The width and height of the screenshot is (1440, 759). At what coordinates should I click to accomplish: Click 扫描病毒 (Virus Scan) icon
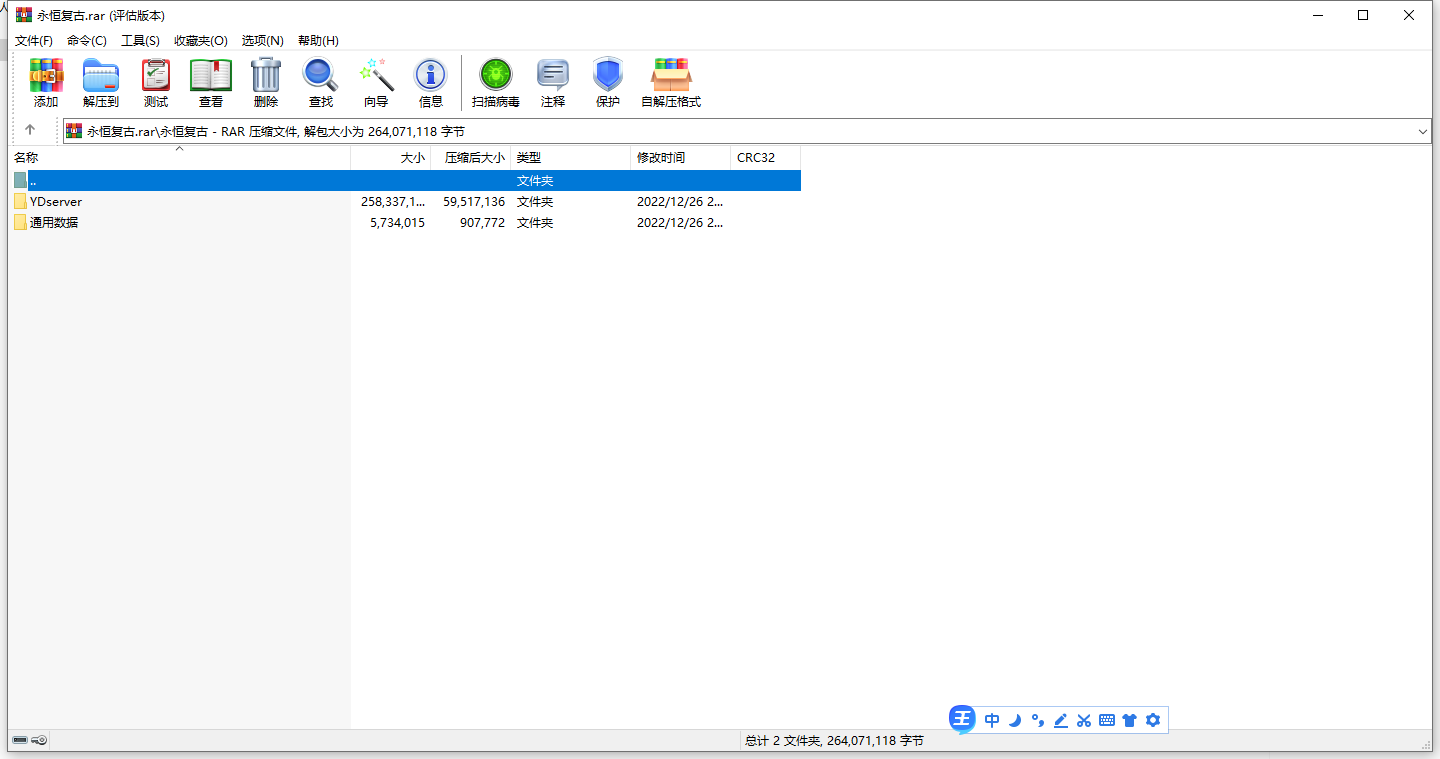496,76
